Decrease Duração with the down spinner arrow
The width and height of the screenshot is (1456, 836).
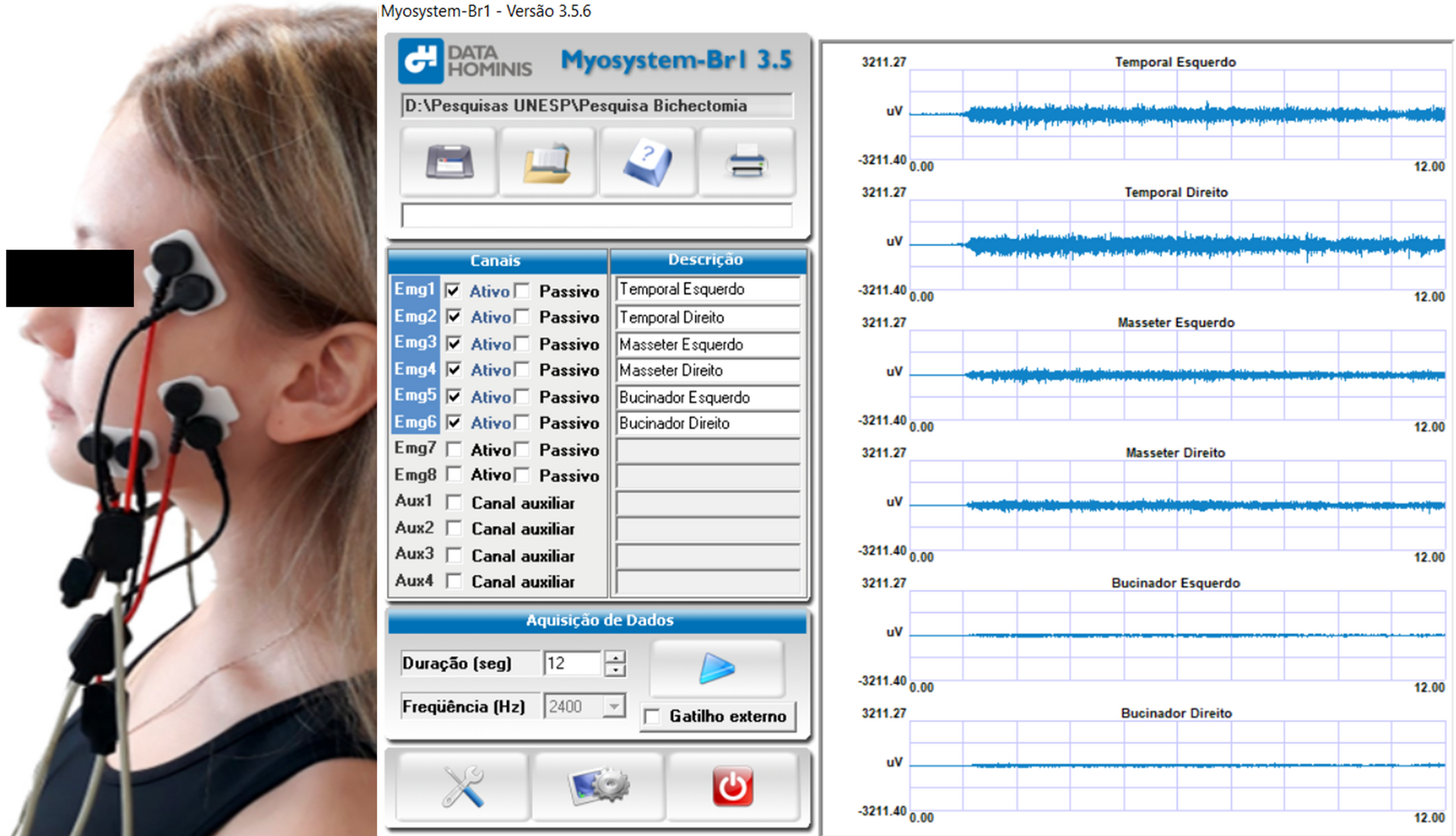click(x=615, y=670)
